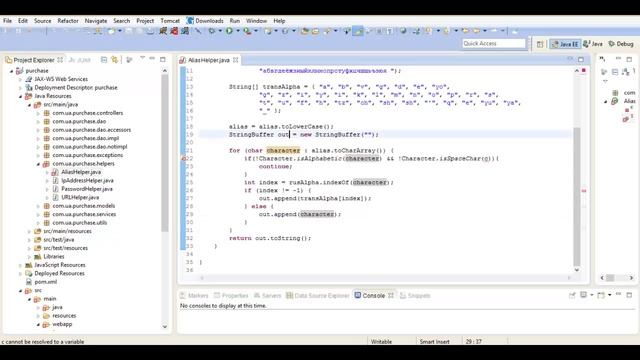Run the application with green play button
Viewport: 640px width, 360px height.
[x=229, y=31]
